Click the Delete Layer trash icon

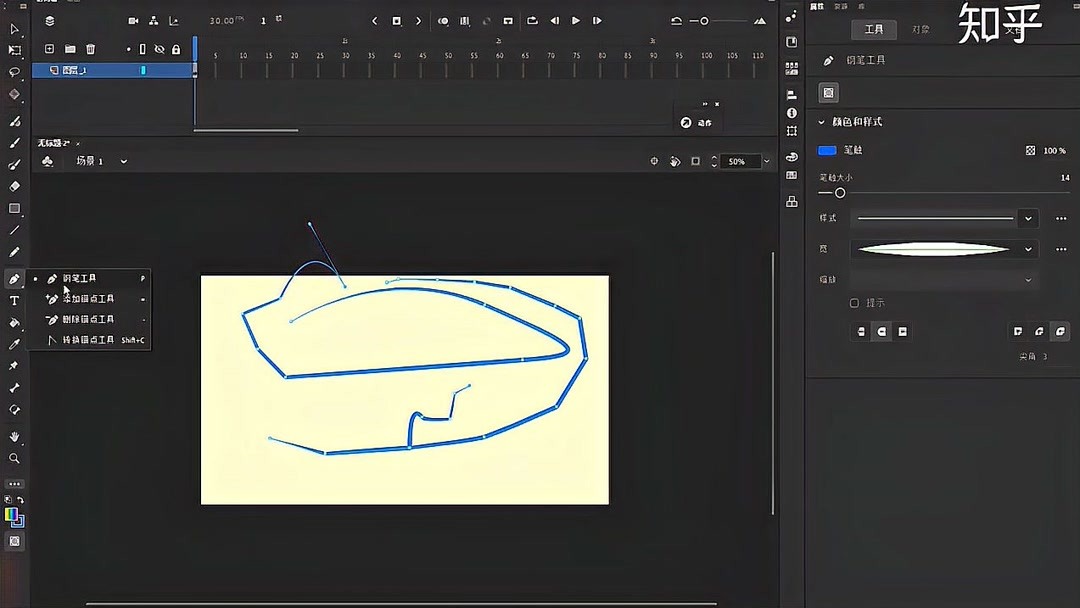click(x=89, y=48)
